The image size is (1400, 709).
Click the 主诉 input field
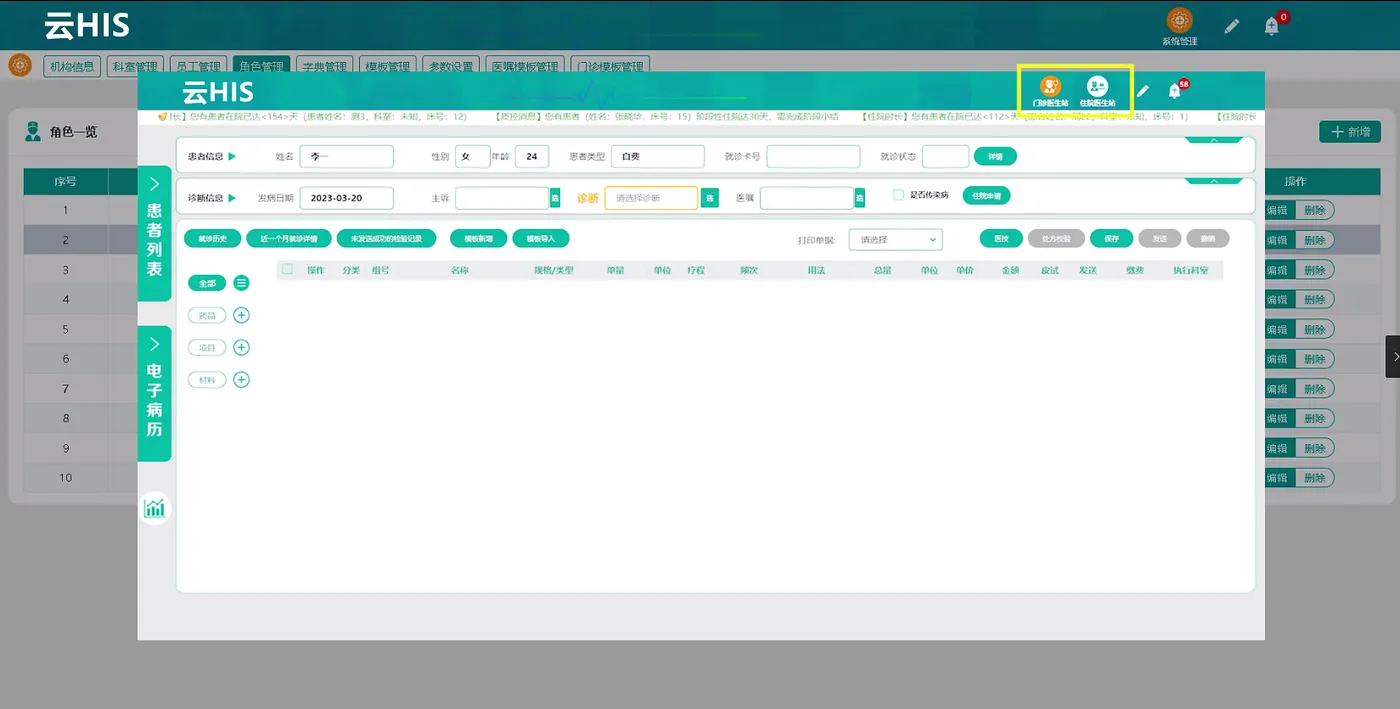502,198
